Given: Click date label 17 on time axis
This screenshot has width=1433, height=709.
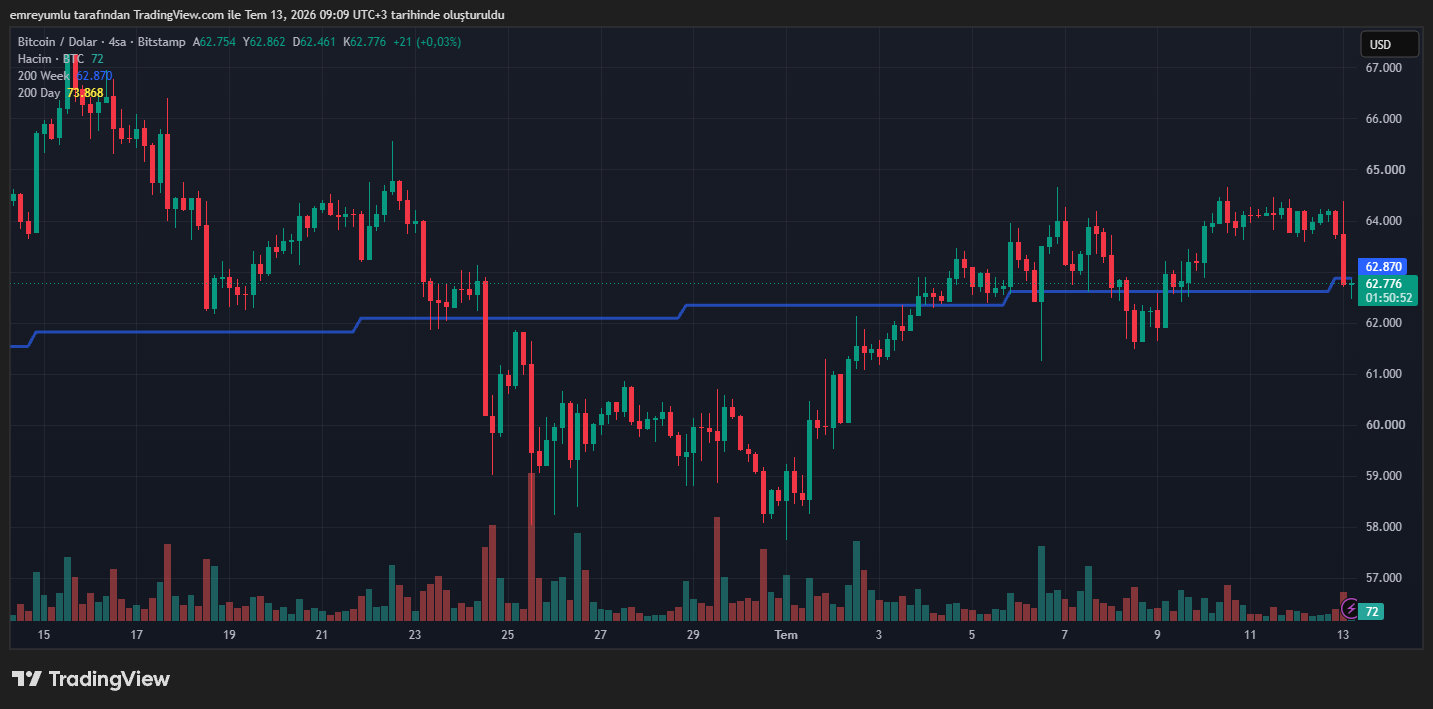Looking at the screenshot, I should (x=137, y=635).
